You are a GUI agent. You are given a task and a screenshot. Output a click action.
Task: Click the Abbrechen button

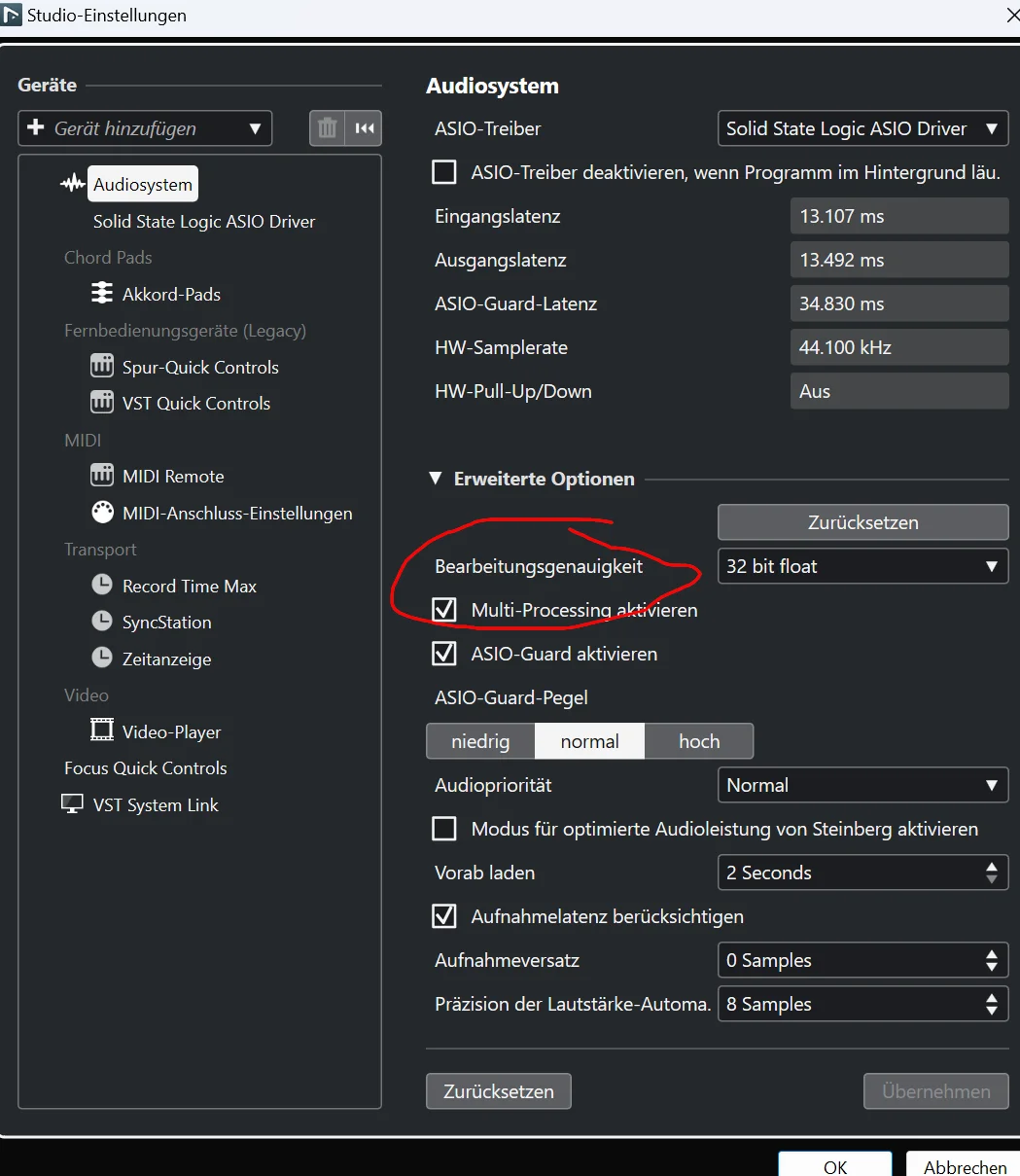pos(965,1164)
